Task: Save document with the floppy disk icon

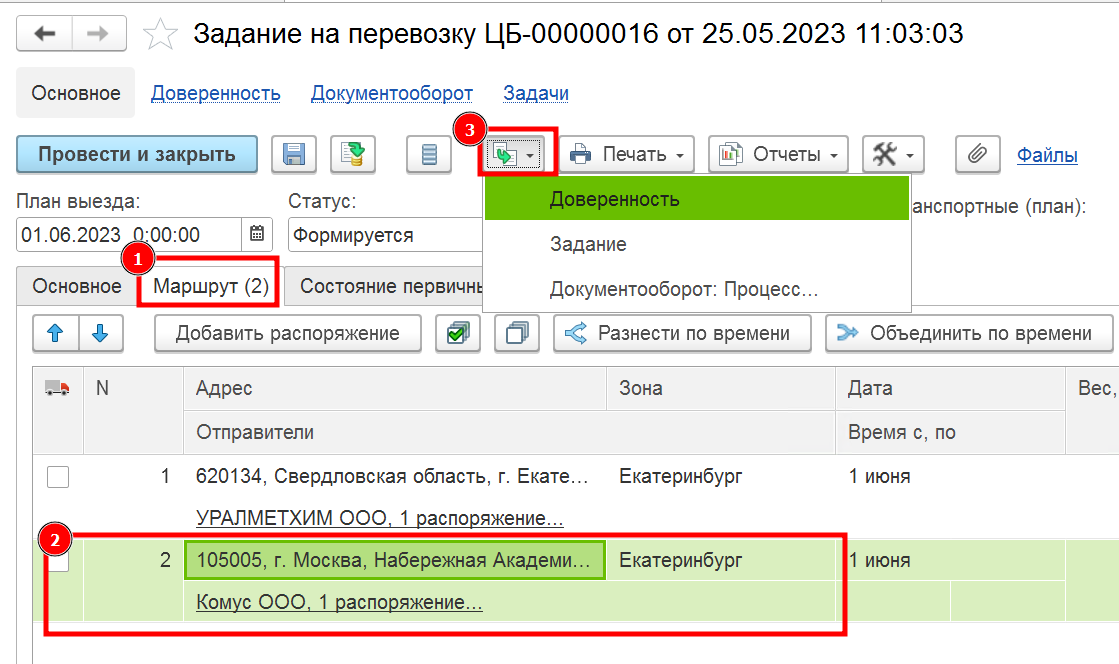Action: coord(294,154)
